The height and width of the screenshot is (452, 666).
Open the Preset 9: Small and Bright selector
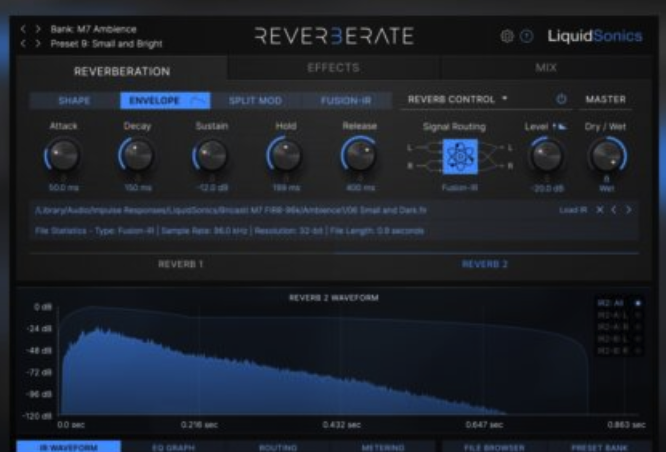106,44
